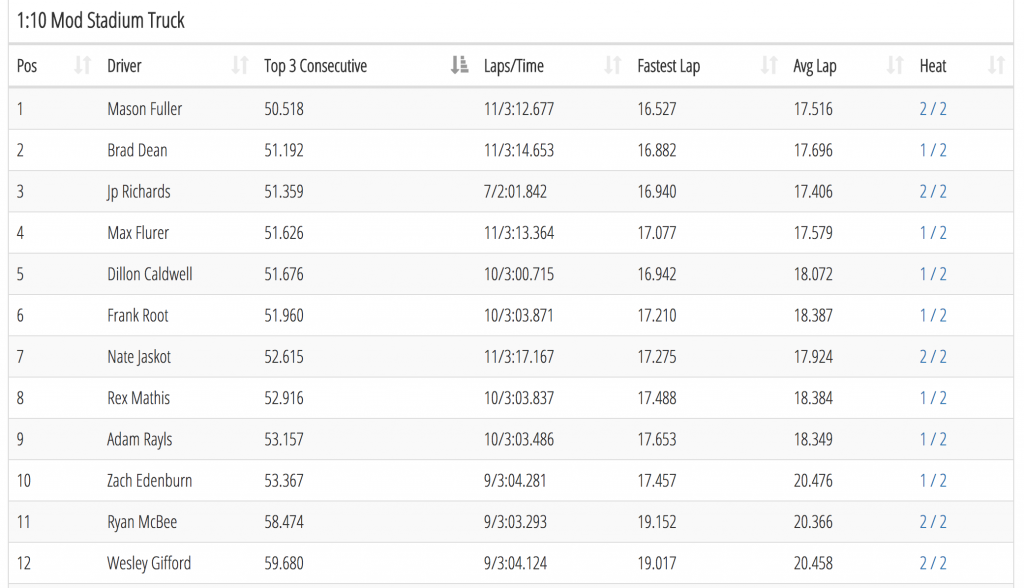Click the Top 3 Consecutive header text

315,66
